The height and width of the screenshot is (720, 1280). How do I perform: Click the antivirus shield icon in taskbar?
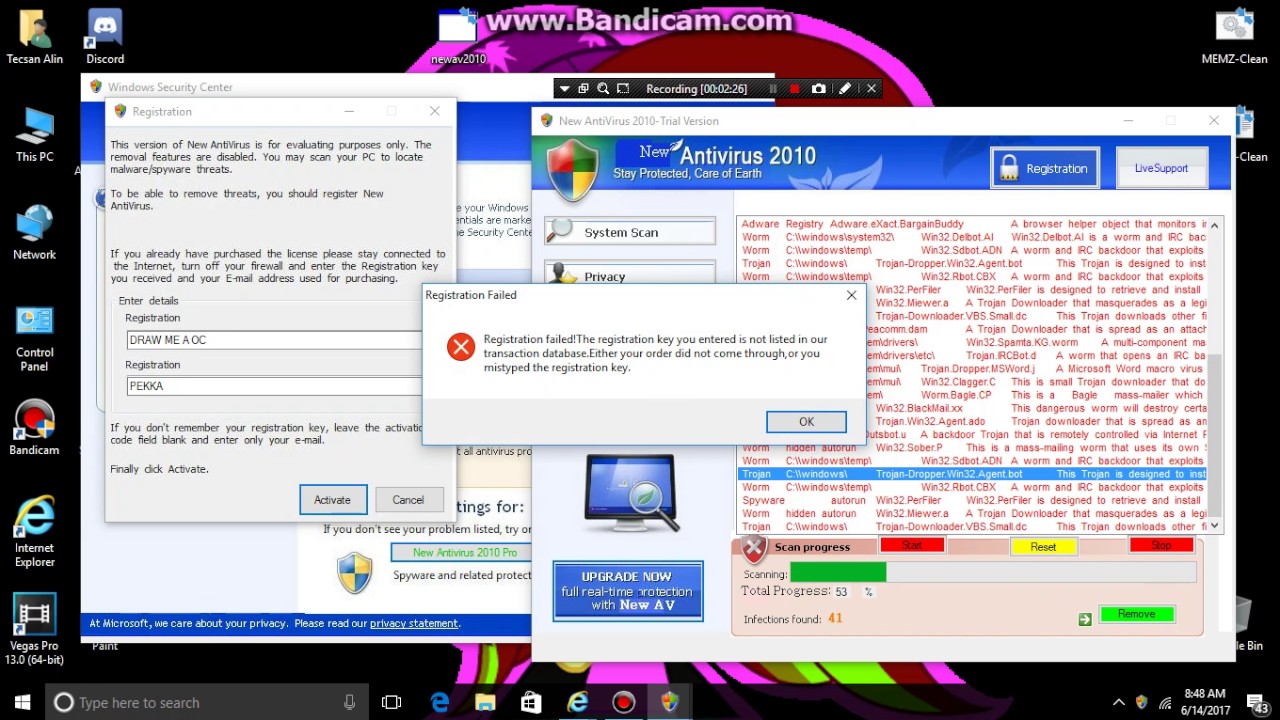pyautogui.click(x=670, y=703)
